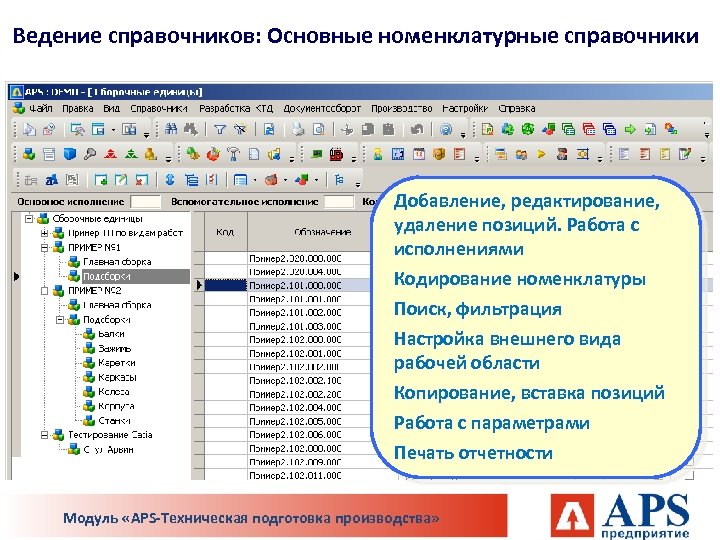
Task: Open dropdown arrow beside the blue list-view icon
Action: click(x=255, y=180)
